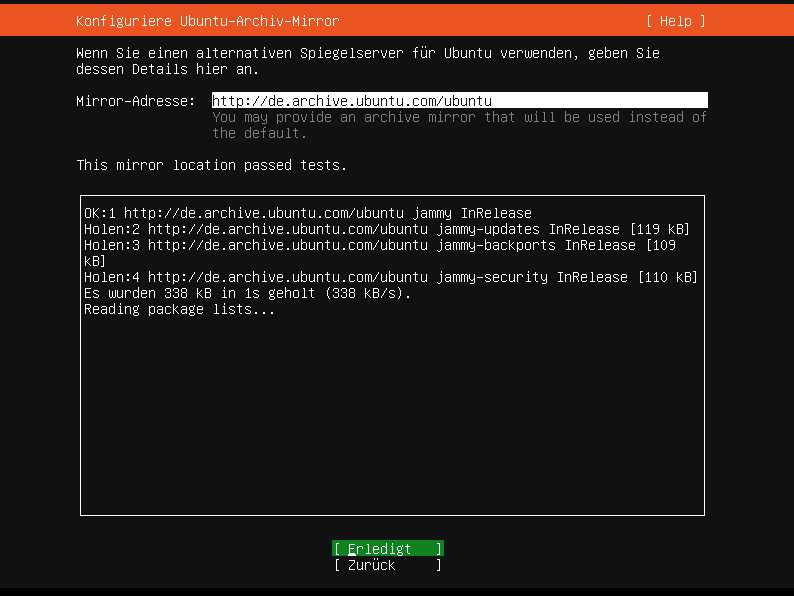Click the 'Holen:2' jammy-updates log line
The width and height of the screenshot is (794, 596).
[387, 229]
